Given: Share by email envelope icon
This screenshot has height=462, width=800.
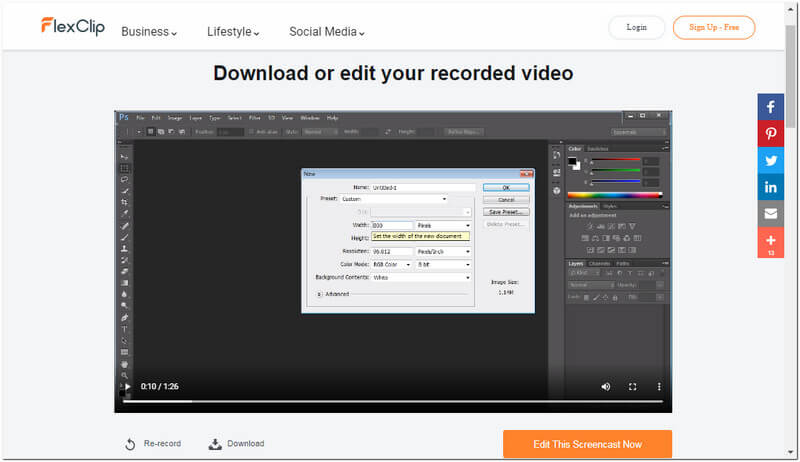Looking at the screenshot, I should (770, 214).
